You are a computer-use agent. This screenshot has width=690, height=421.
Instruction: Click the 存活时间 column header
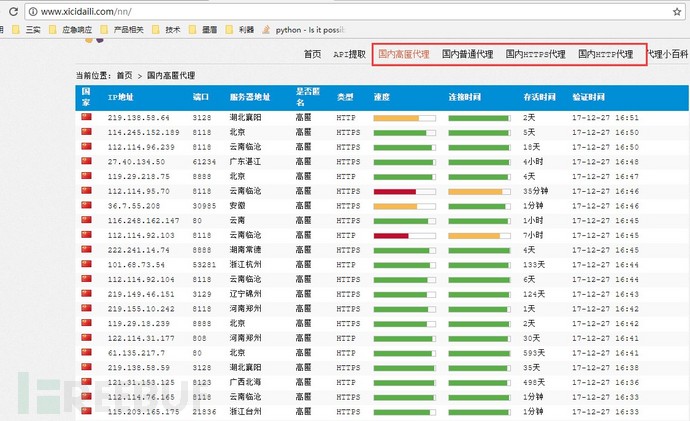pyautogui.click(x=540, y=97)
